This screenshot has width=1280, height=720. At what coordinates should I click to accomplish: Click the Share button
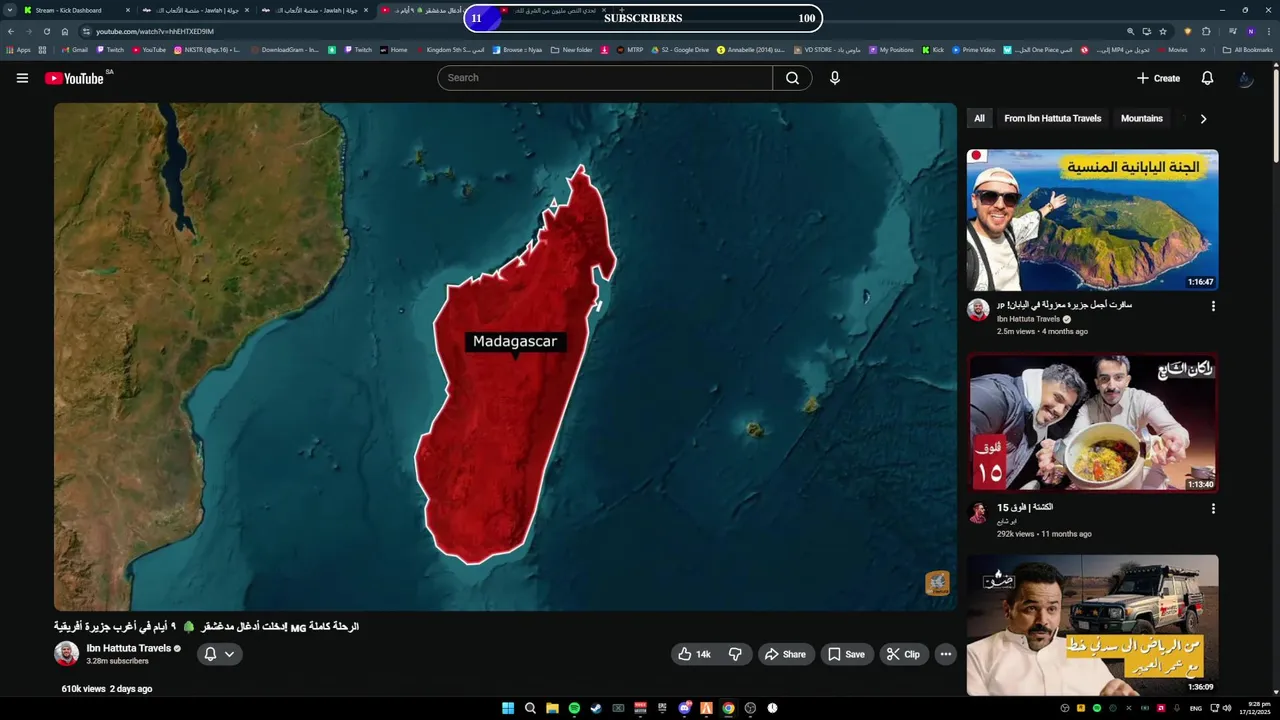[785, 654]
